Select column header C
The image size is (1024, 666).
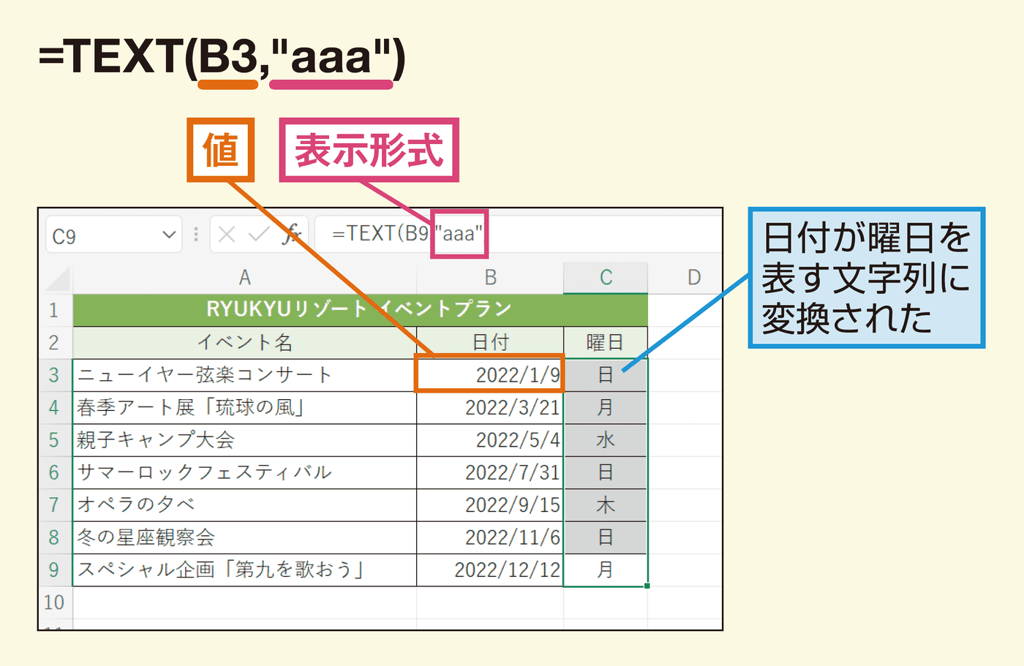pos(605,278)
